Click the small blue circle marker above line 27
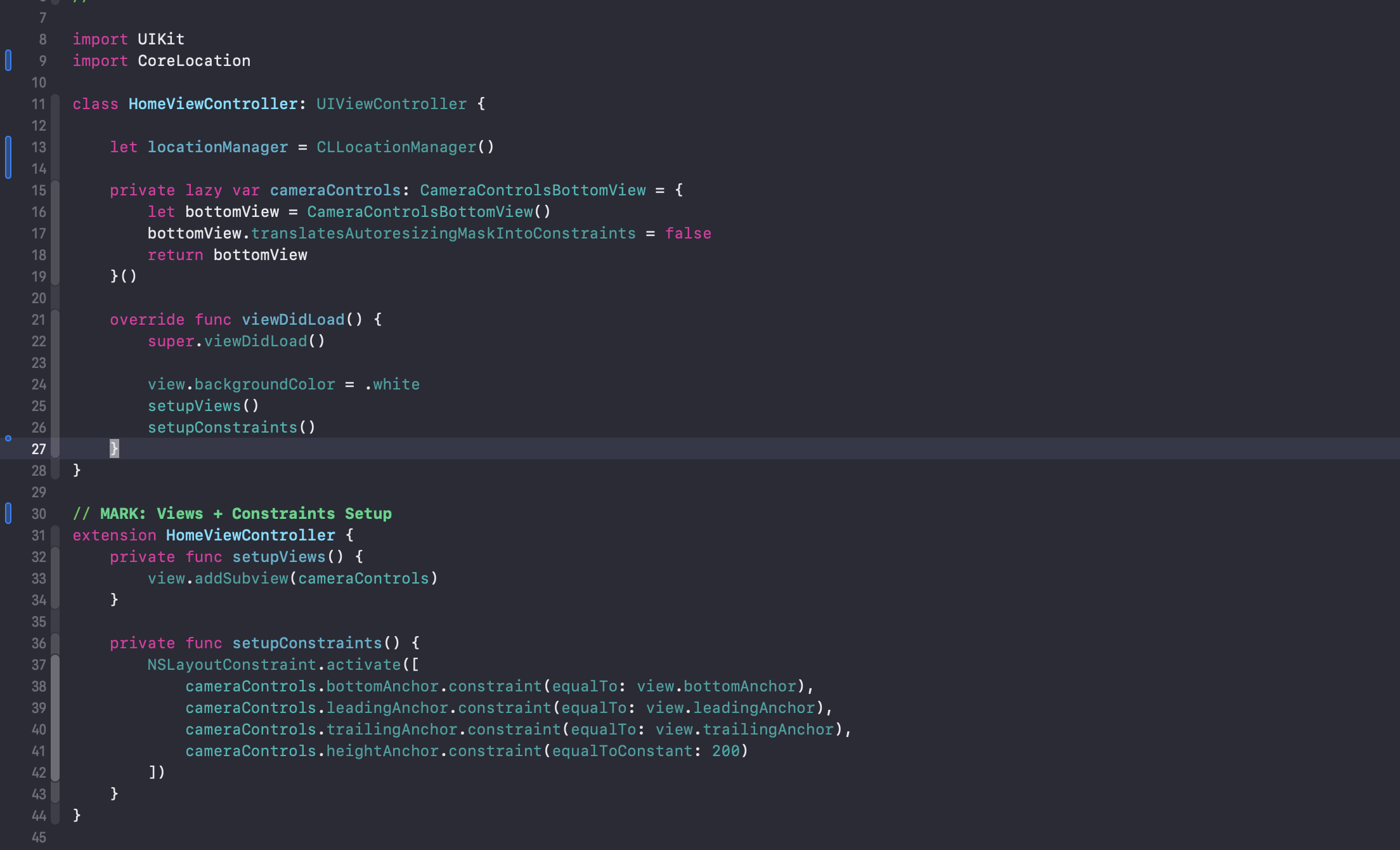Screen dimensions: 1400x850 point(8,438)
